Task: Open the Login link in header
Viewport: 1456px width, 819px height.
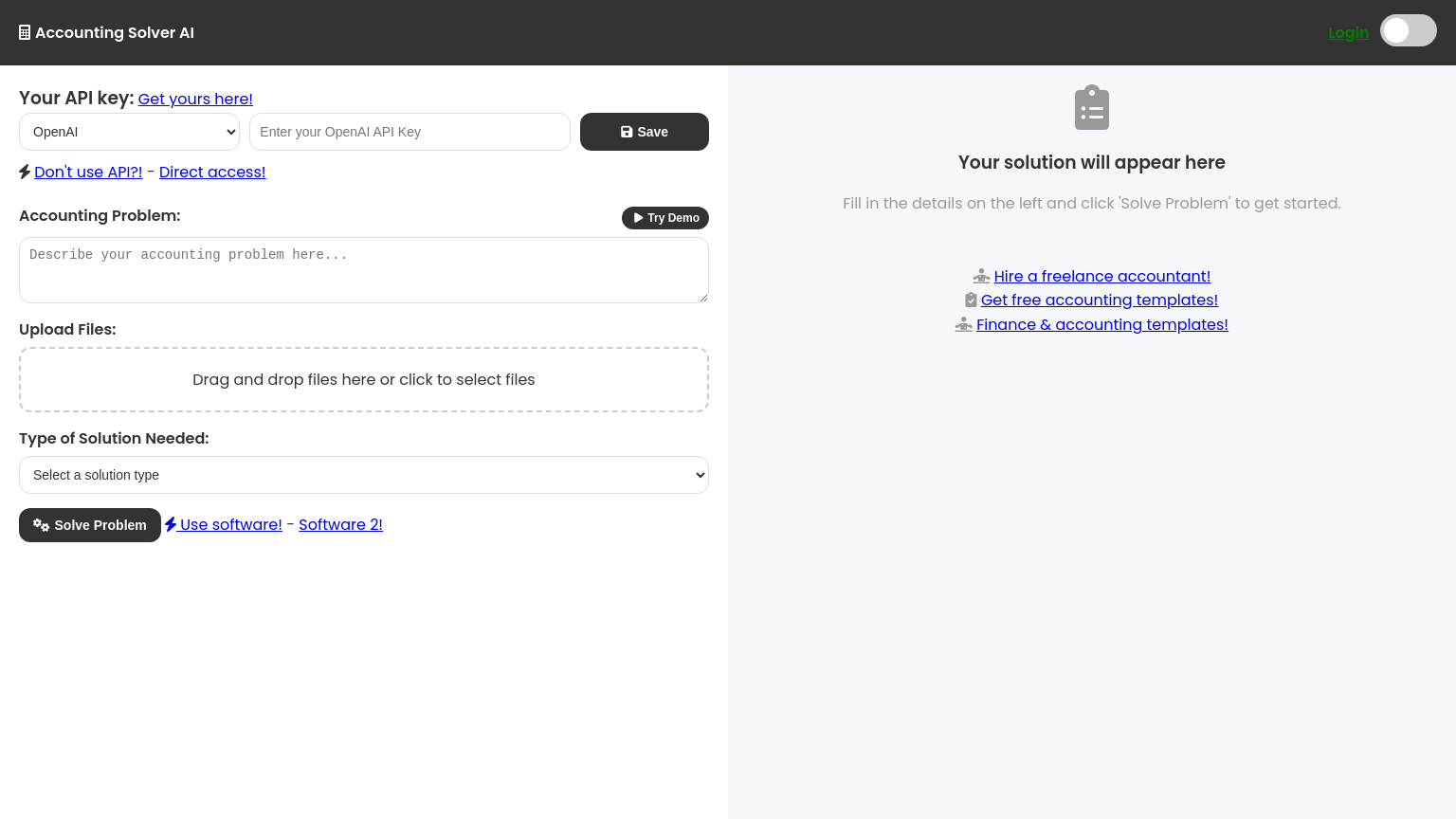Action: point(1348,32)
